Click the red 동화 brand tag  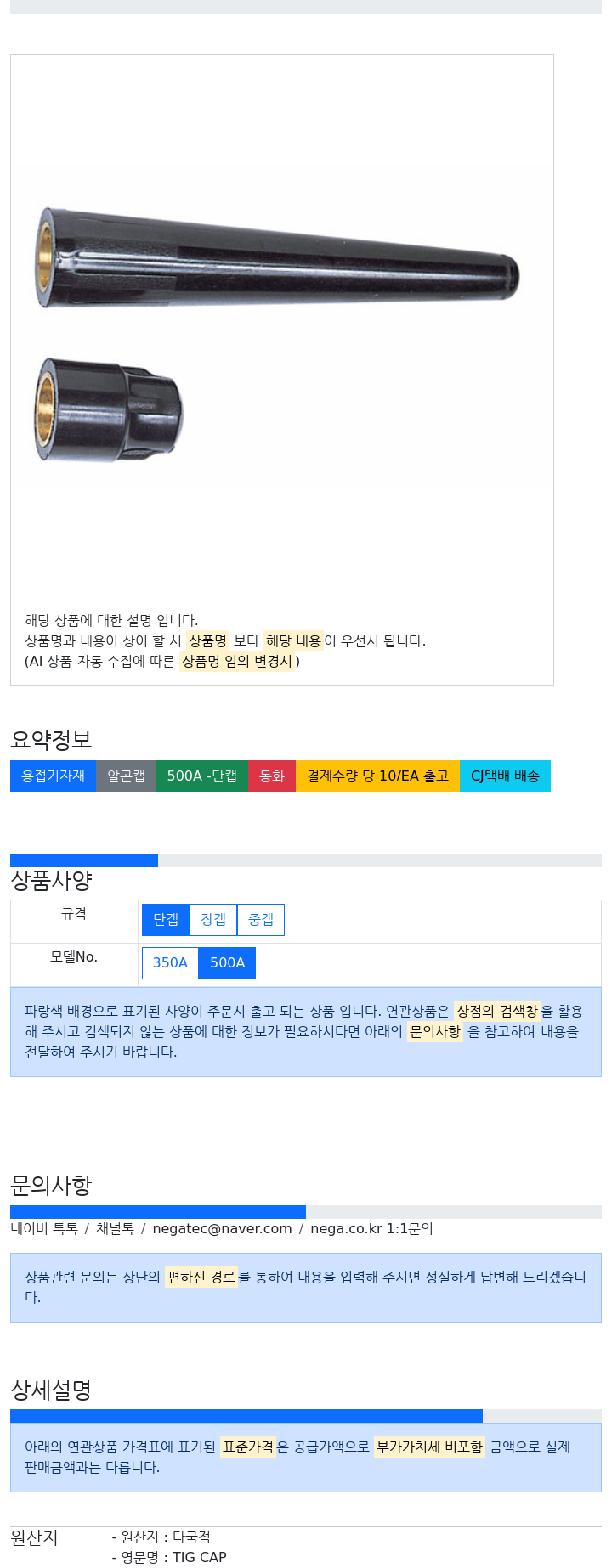pos(272,776)
